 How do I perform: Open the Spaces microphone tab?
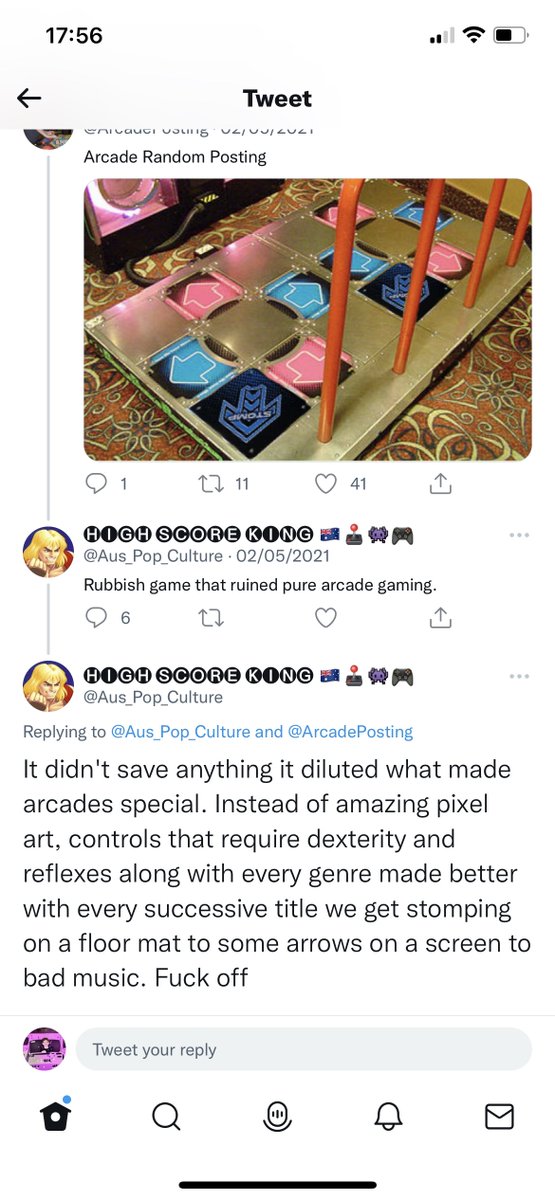pyautogui.click(x=277, y=1116)
